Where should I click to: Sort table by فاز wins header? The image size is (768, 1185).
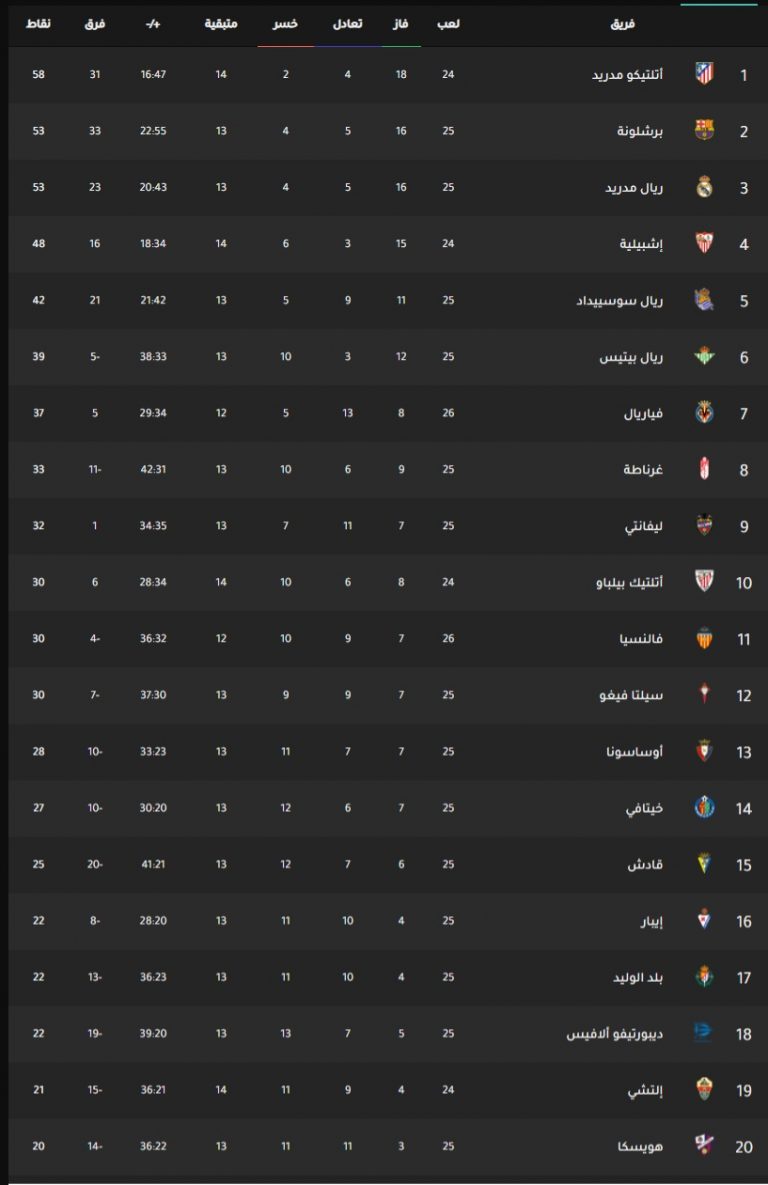(x=401, y=24)
